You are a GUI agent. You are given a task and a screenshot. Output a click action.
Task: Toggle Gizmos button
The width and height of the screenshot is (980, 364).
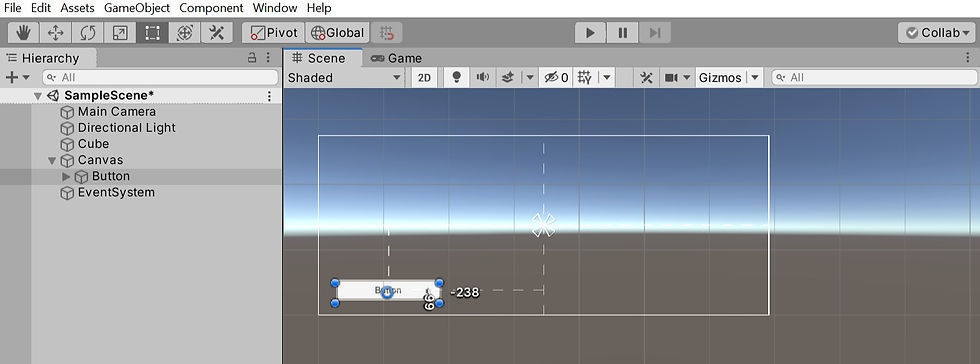pyautogui.click(x=720, y=78)
